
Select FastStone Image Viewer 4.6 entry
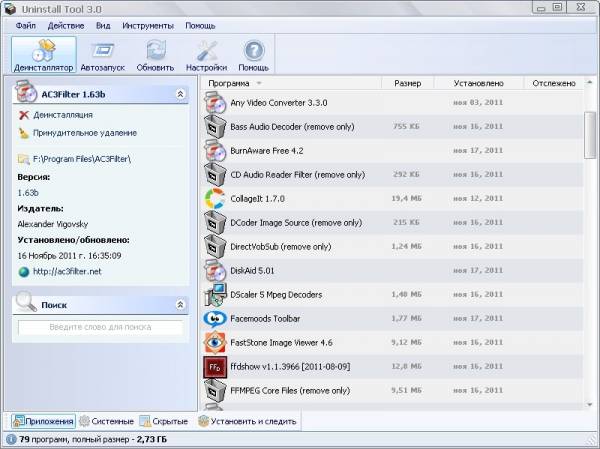392,343
